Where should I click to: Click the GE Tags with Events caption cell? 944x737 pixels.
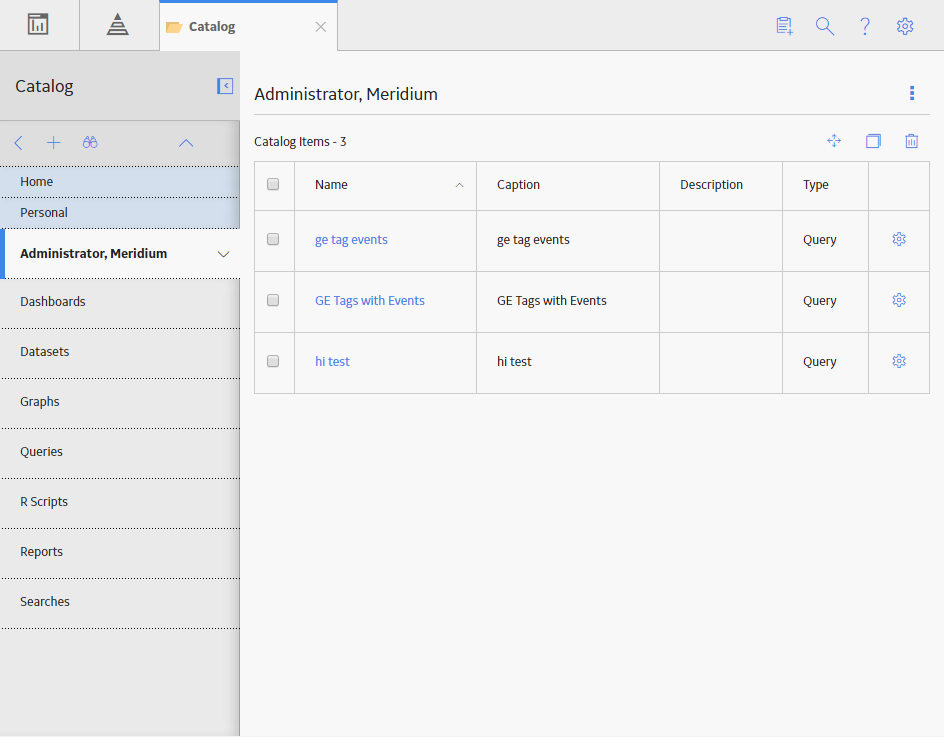click(x=568, y=302)
